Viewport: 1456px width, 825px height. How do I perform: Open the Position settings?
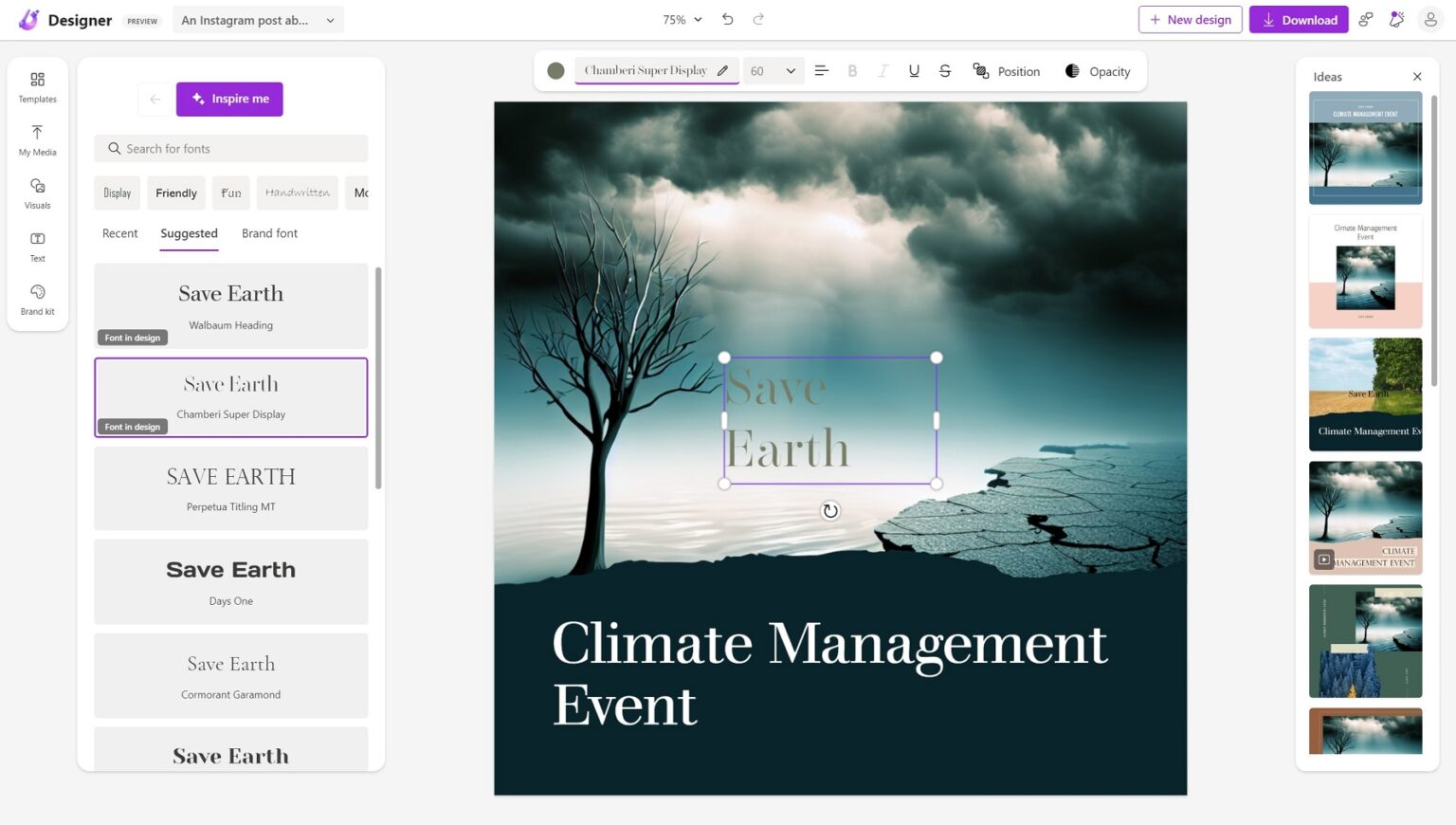[1008, 71]
